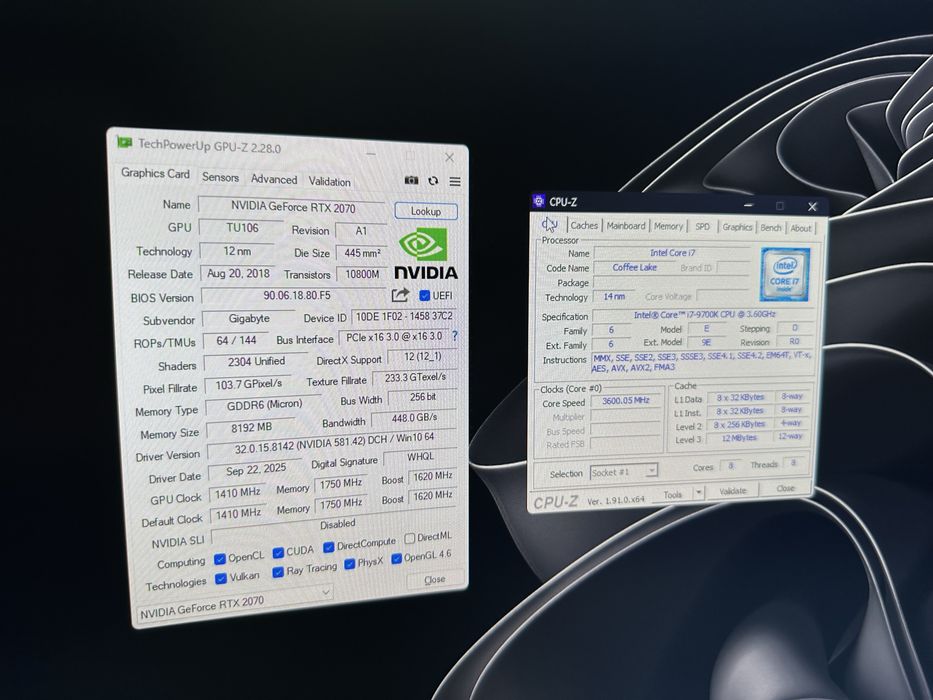
Task: Click the Lookup button
Action: [425, 211]
